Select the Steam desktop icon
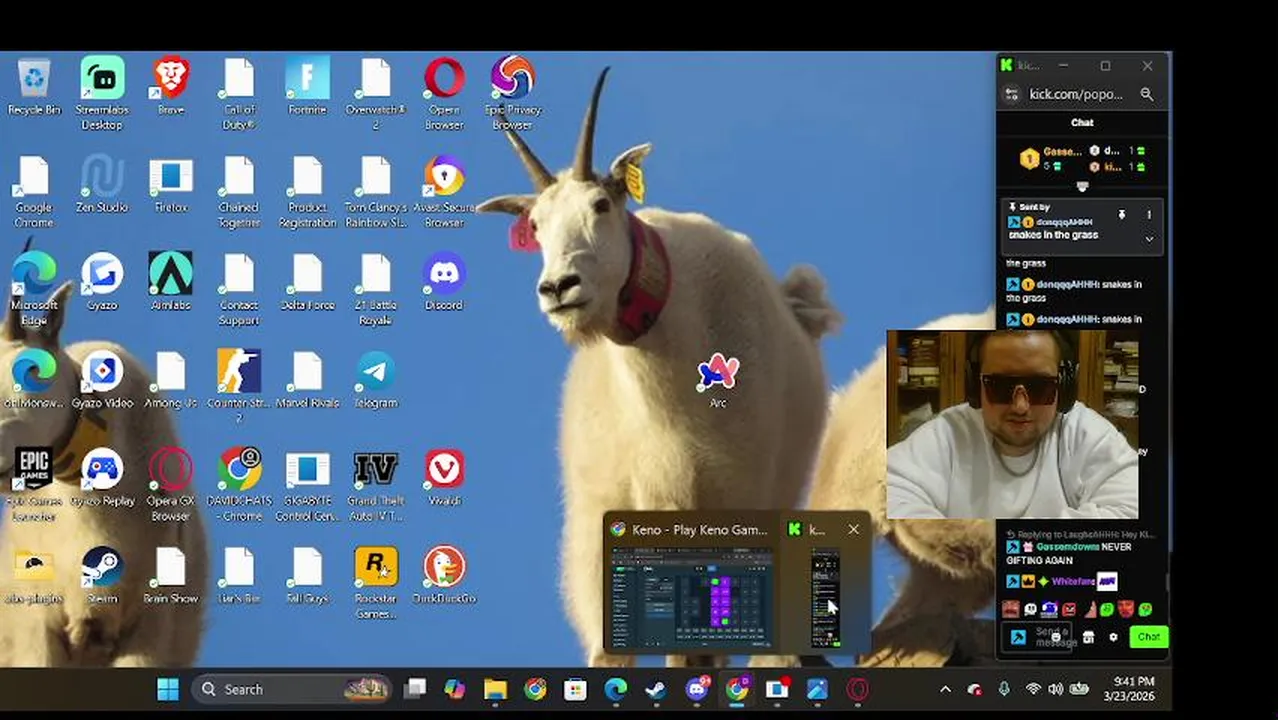The image size is (1278, 720). click(102, 576)
